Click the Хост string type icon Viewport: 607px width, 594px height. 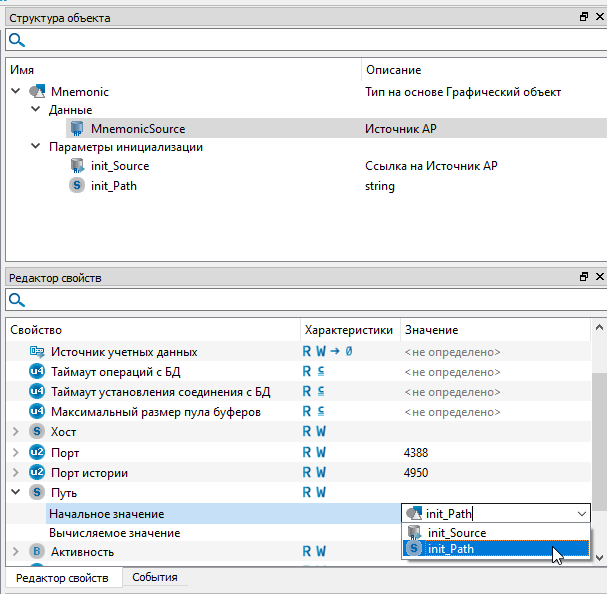37,432
